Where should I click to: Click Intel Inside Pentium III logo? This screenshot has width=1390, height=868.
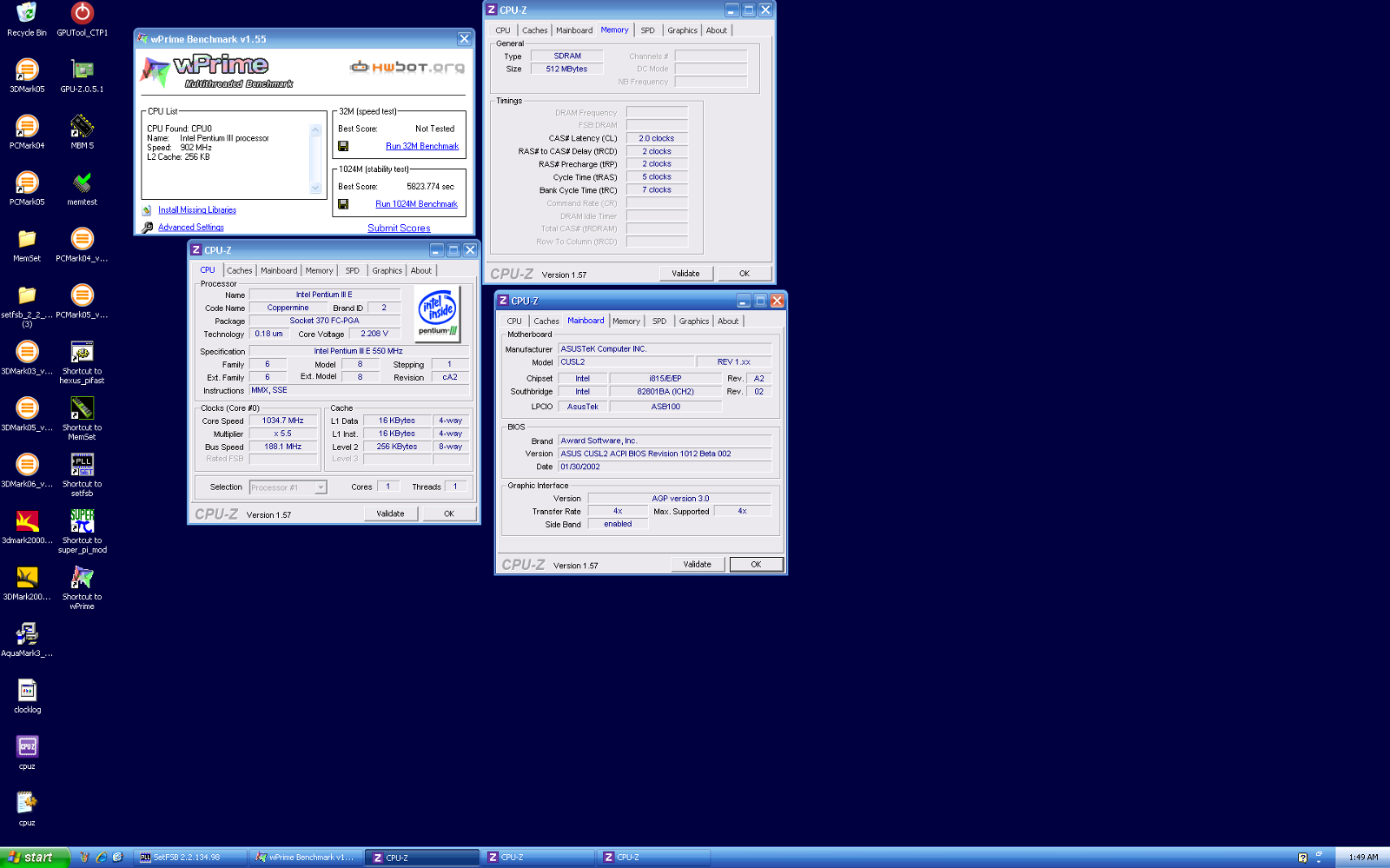point(438,314)
